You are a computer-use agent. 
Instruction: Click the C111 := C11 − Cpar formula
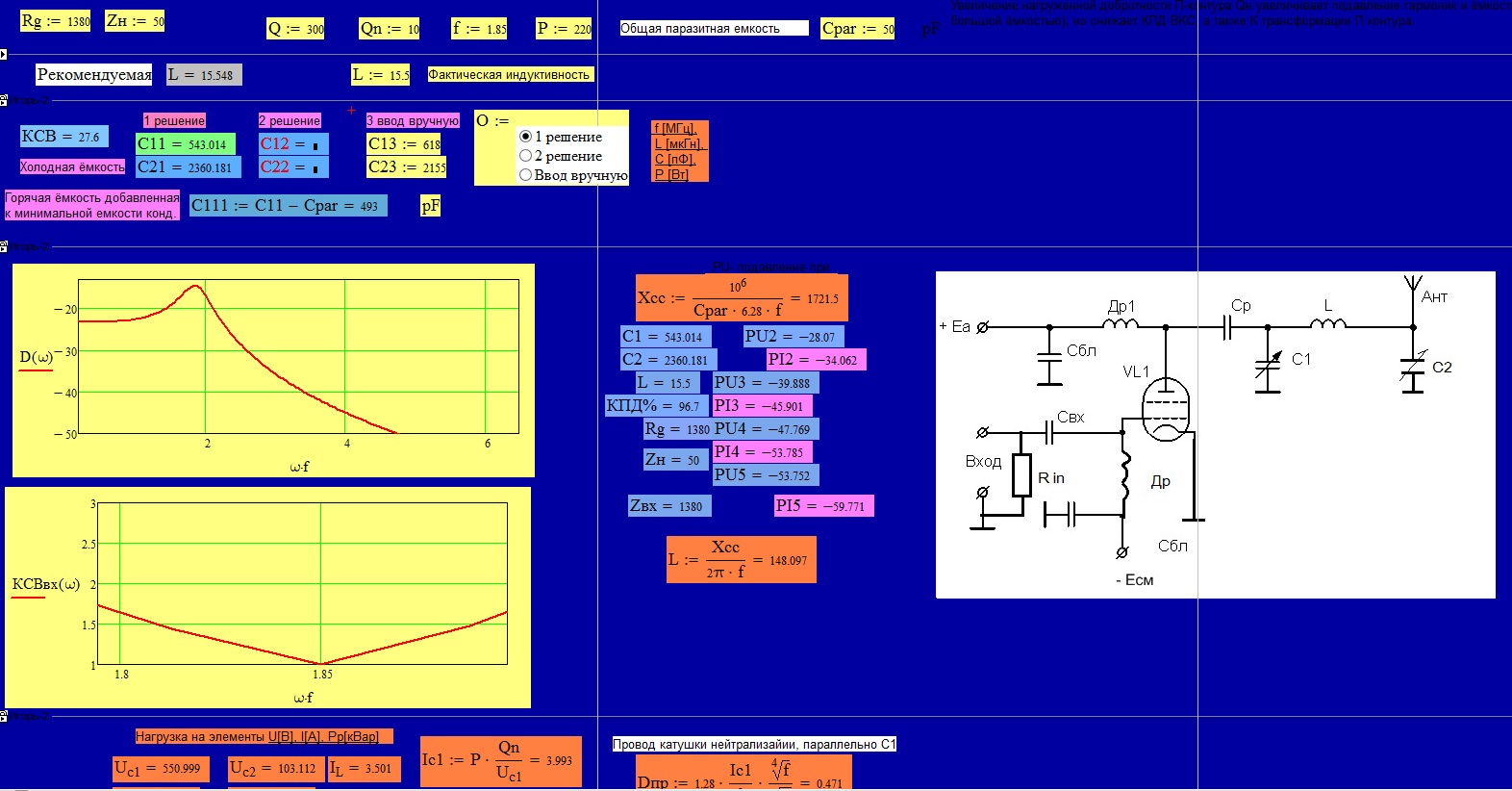[289, 205]
